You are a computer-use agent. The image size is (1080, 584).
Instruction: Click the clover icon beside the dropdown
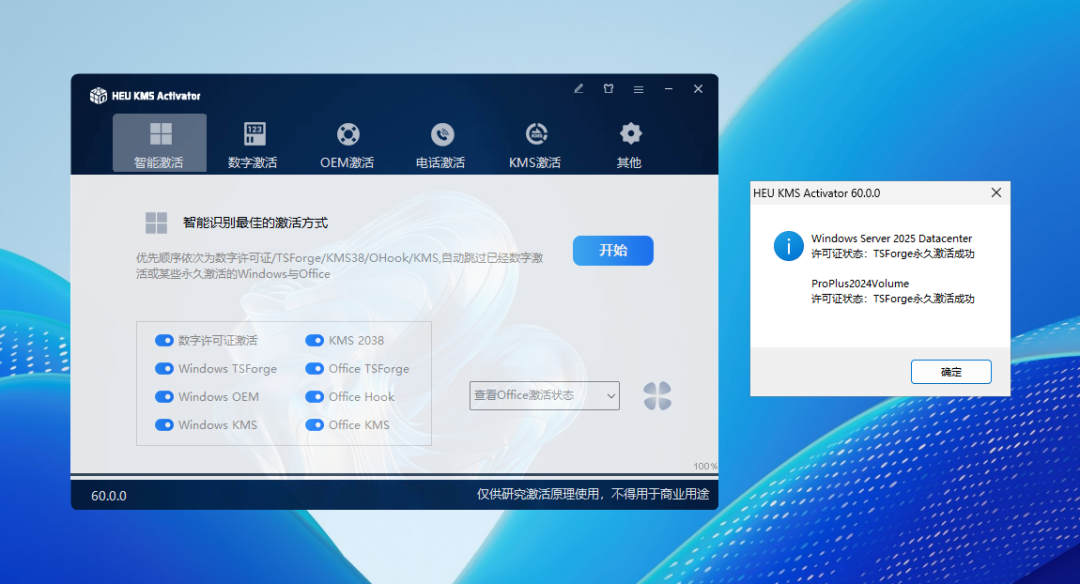pyautogui.click(x=657, y=396)
